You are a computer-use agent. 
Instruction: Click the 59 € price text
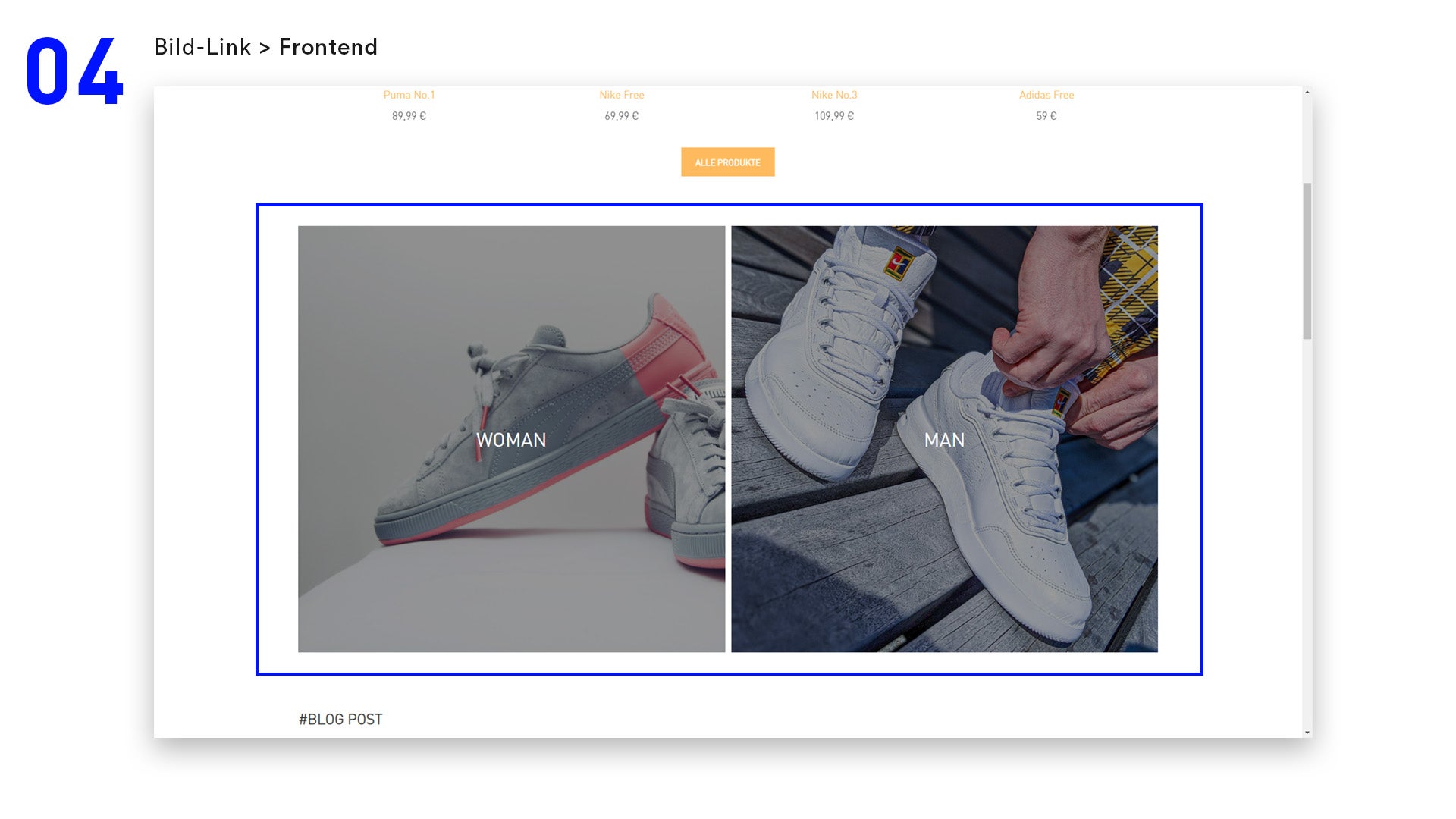(1046, 116)
